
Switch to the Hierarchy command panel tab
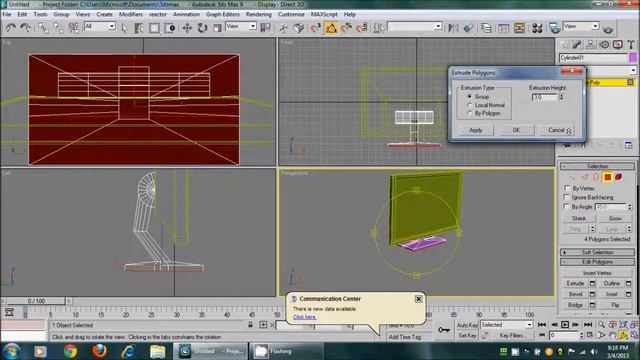(x=590, y=44)
